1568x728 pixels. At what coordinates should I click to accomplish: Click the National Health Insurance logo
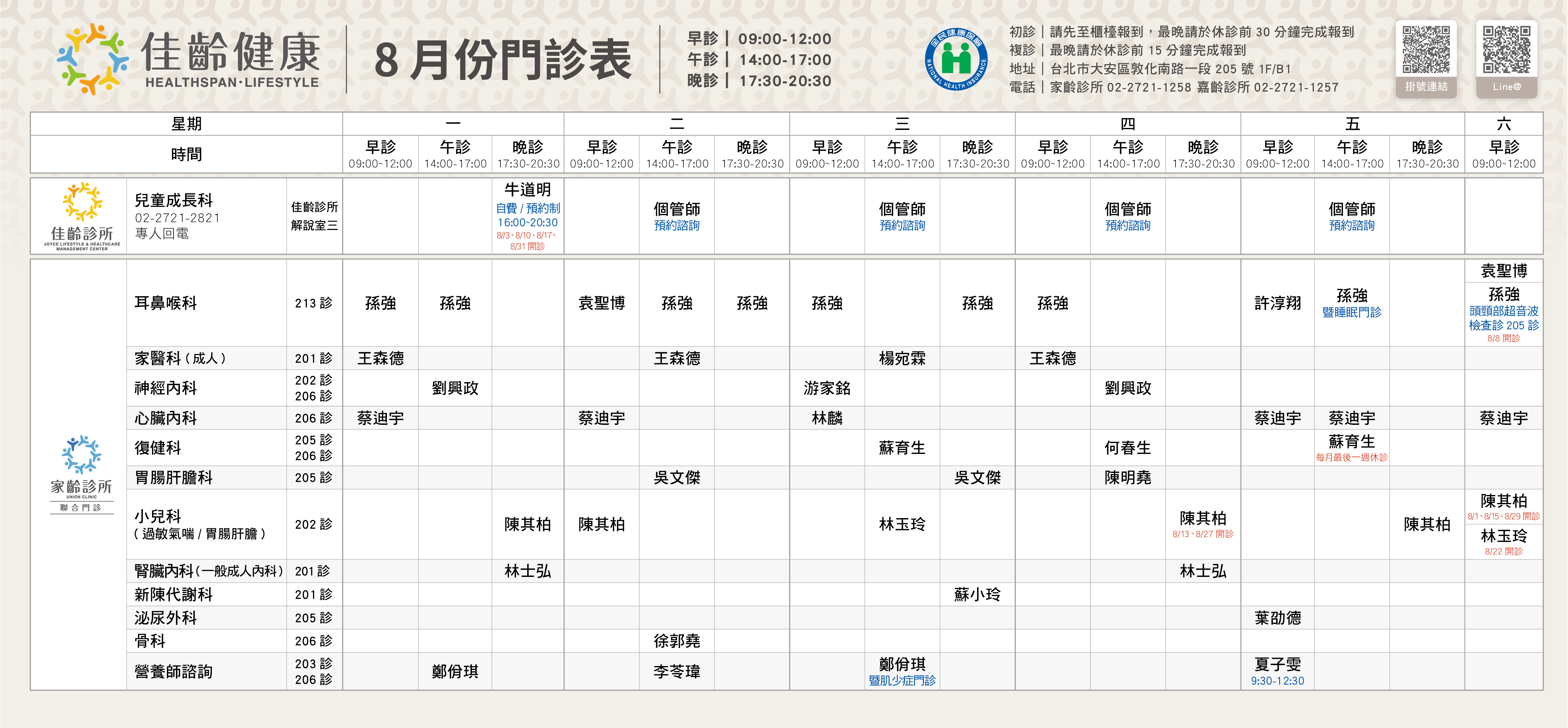point(956,60)
